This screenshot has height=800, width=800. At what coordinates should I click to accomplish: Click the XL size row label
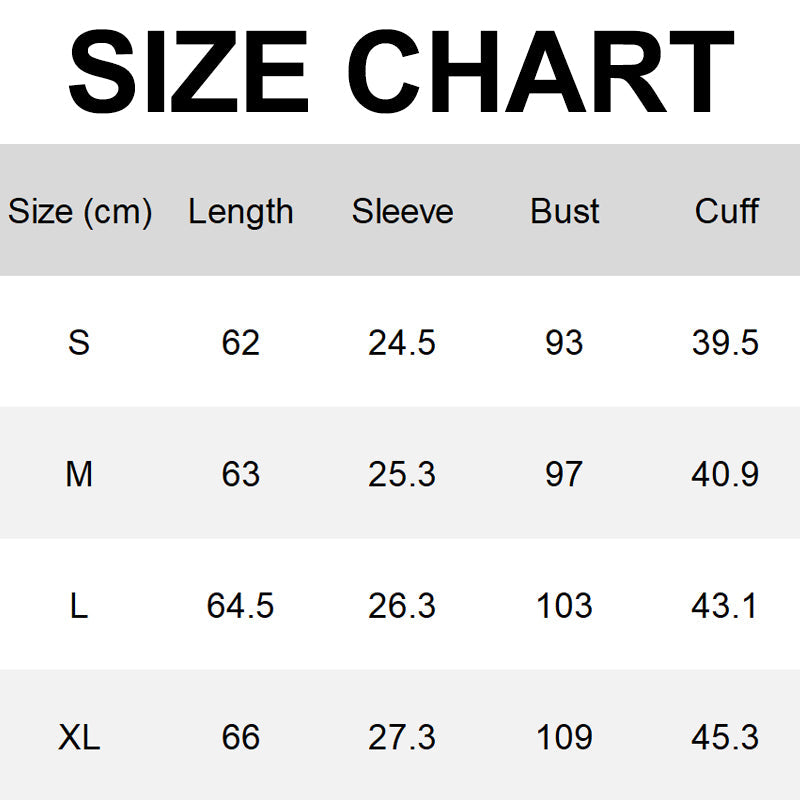pos(79,738)
